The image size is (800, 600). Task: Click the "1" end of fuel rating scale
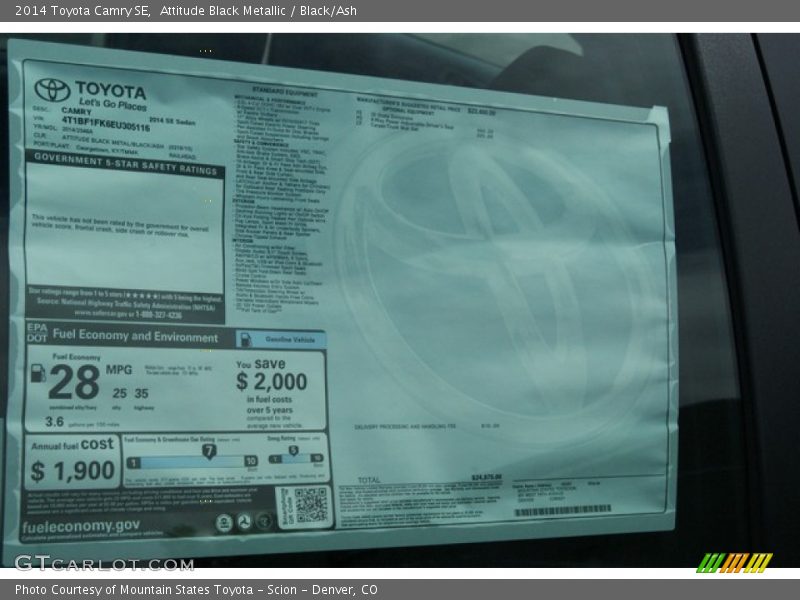point(134,463)
